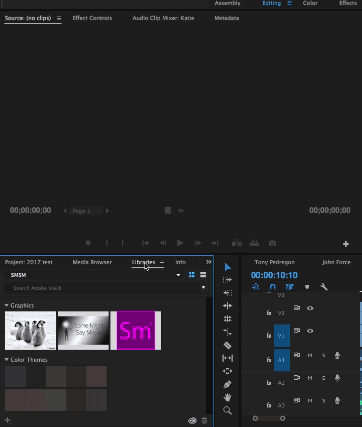Add marker in timeline panel
362x427 pixels.
tap(307, 287)
